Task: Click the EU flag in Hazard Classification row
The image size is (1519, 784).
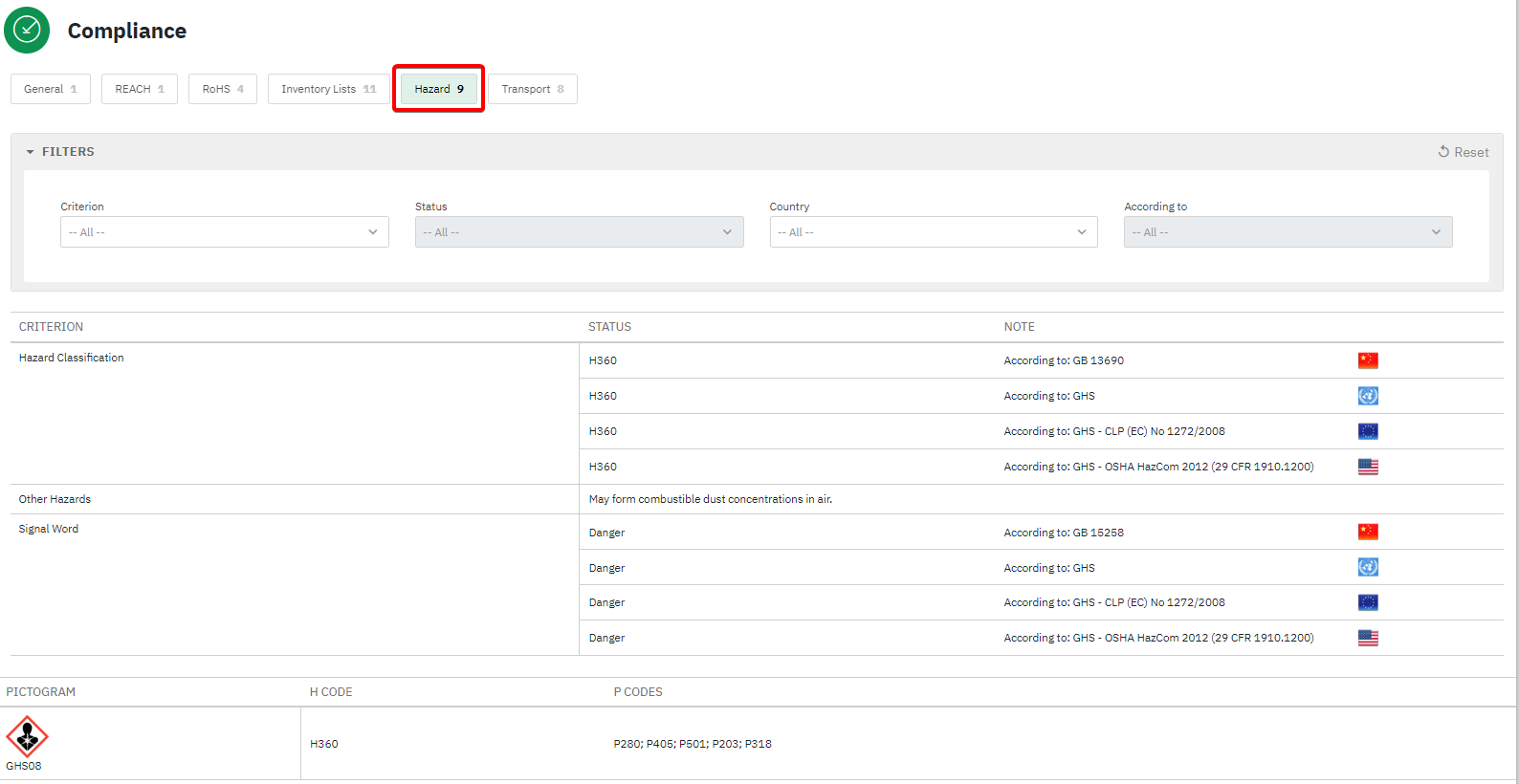Action: [x=1368, y=431]
